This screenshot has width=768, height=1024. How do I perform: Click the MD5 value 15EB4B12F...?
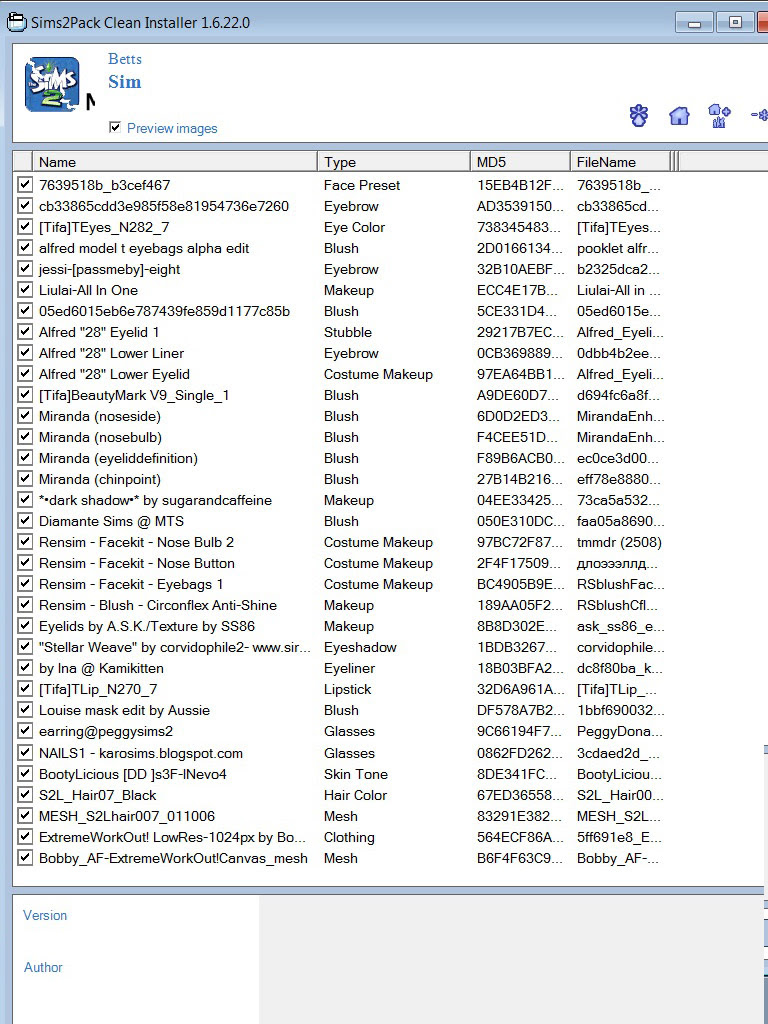tap(520, 185)
